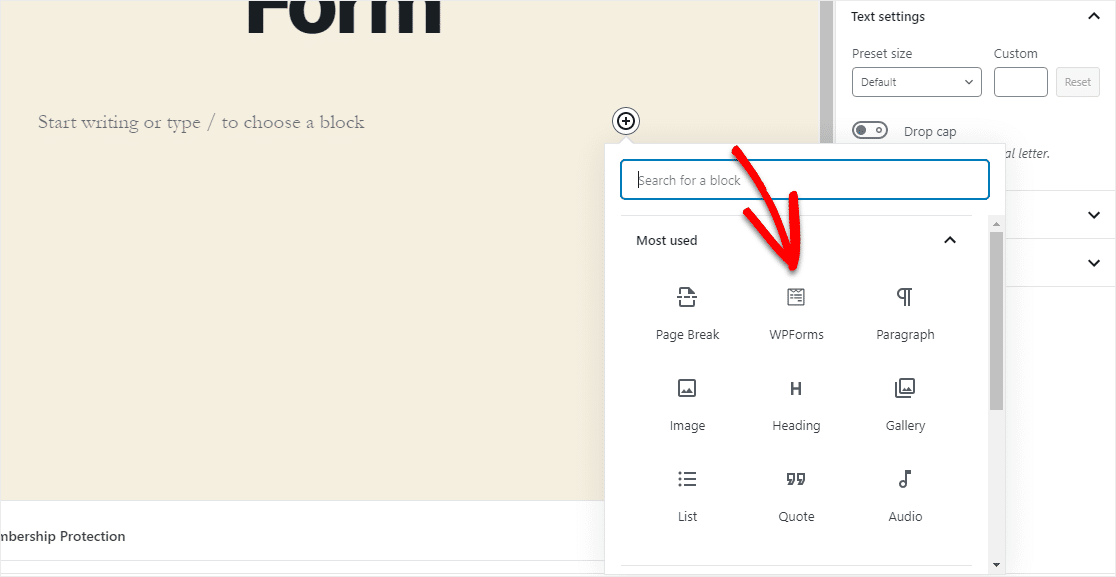The width and height of the screenshot is (1116, 577).
Task: Insert a Paragraph block
Action: (x=905, y=313)
